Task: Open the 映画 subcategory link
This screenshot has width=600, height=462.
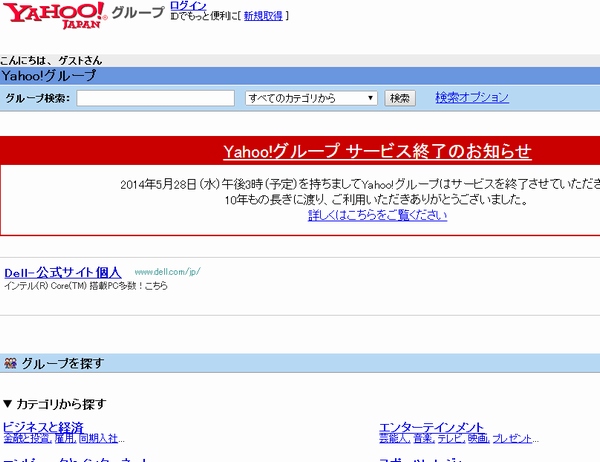Action: click(478, 438)
